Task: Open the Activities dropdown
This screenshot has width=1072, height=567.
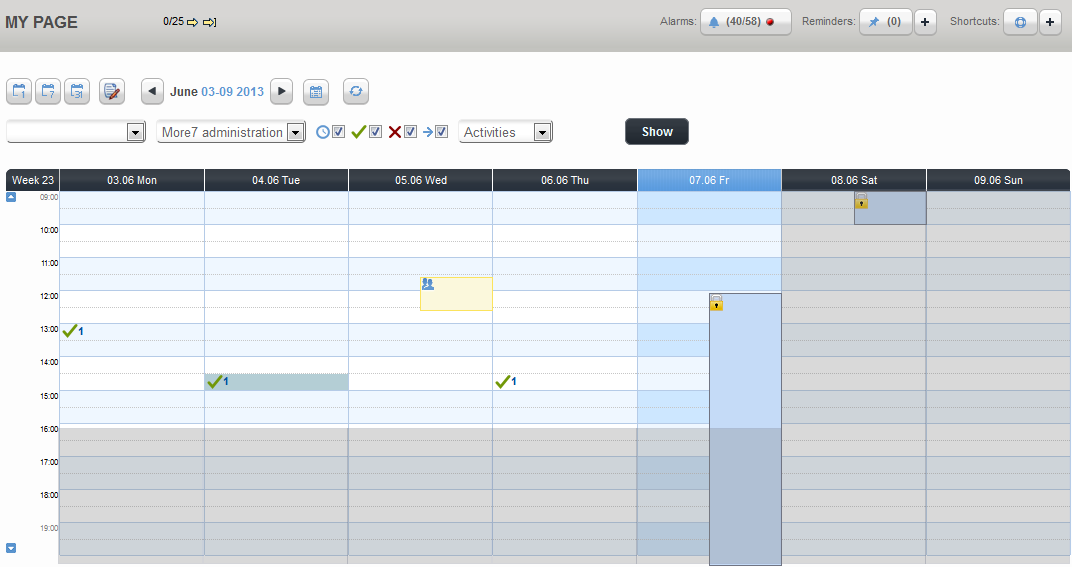Action: pyautogui.click(x=505, y=132)
